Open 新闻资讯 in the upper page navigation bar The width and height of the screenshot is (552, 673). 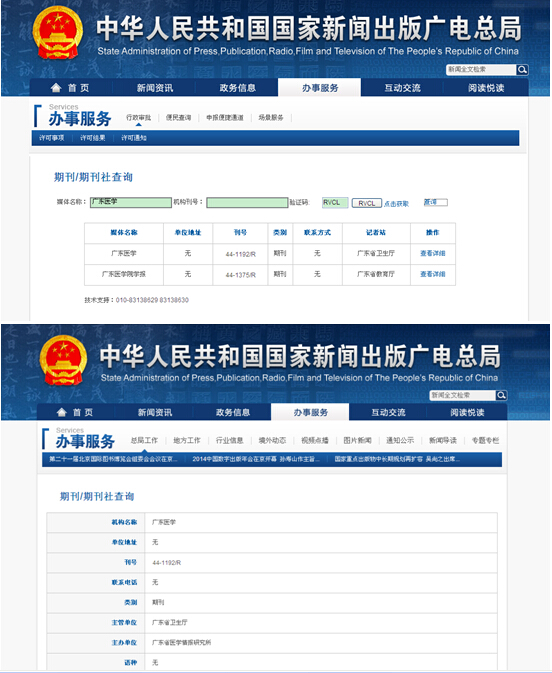pyautogui.click(x=155, y=88)
